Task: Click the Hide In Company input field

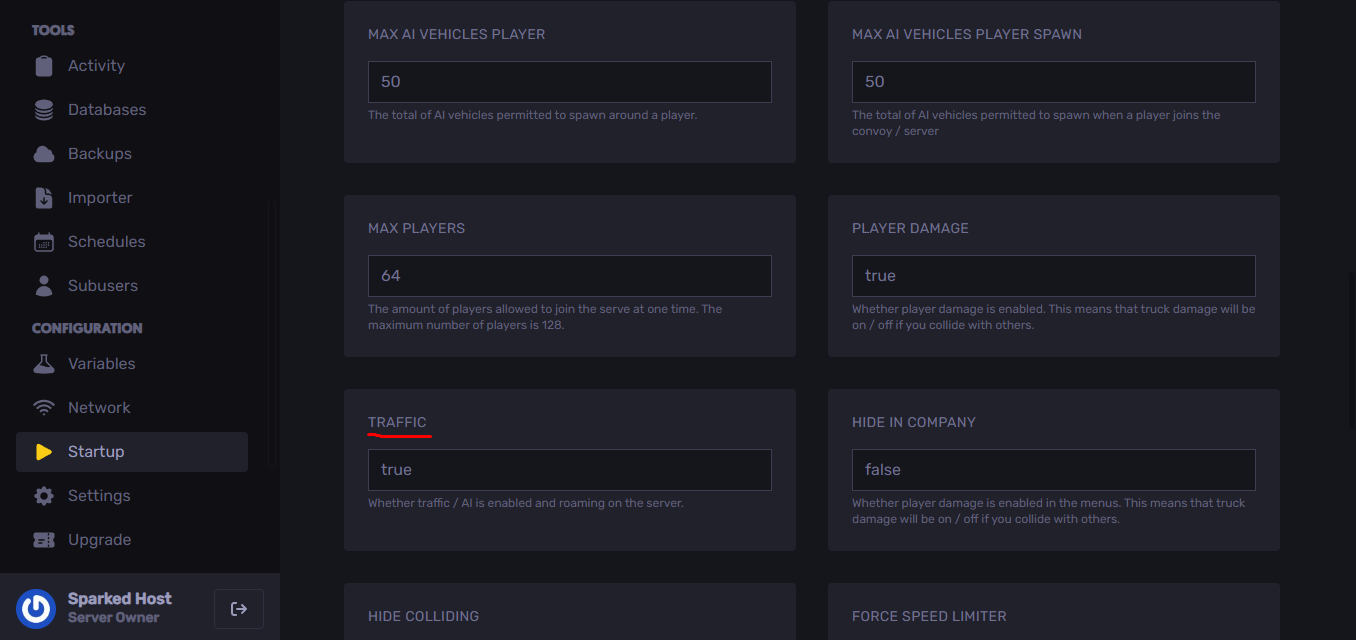Action: point(1054,470)
